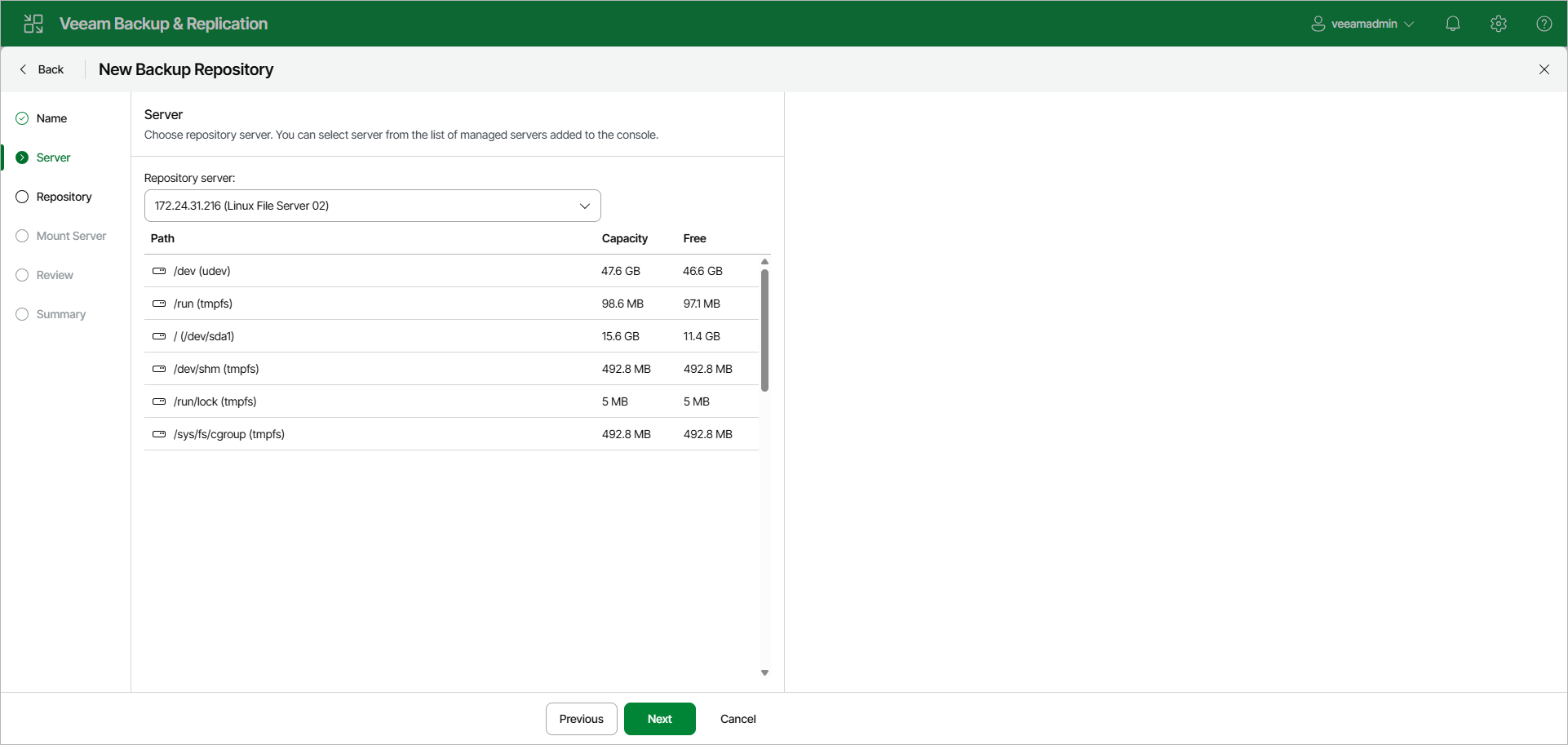Viewport: 1568px width, 745px height.
Task: Select the /dev (udev) path row
Action: [x=451, y=271]
